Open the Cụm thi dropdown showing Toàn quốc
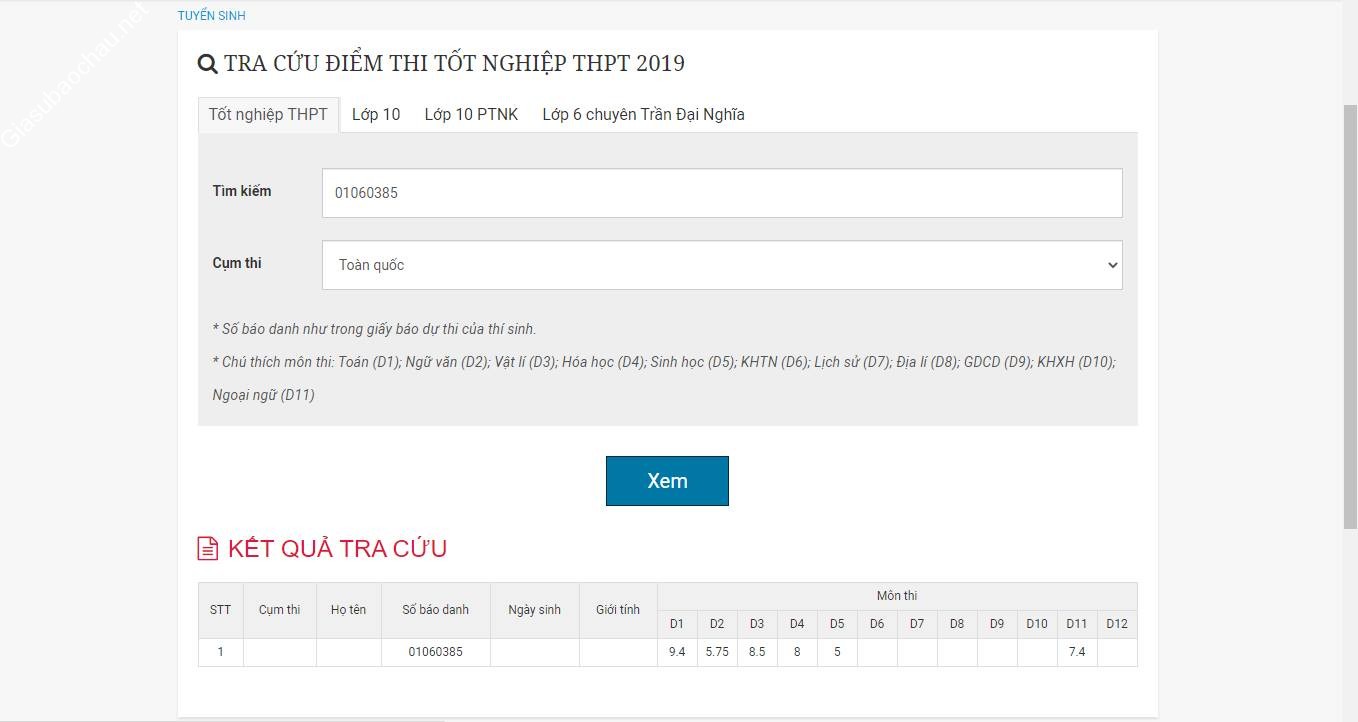 (x=722, y=265)
